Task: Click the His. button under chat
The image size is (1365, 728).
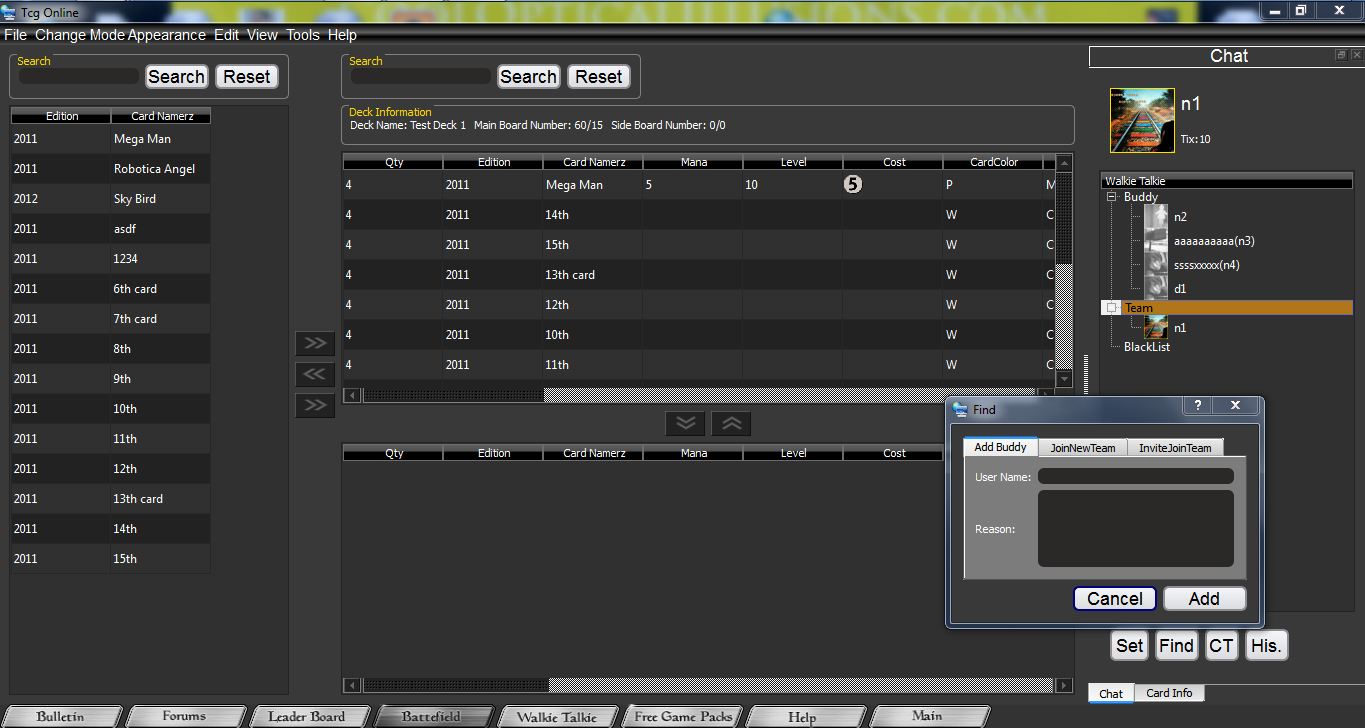Action: tap(1265, 646)
